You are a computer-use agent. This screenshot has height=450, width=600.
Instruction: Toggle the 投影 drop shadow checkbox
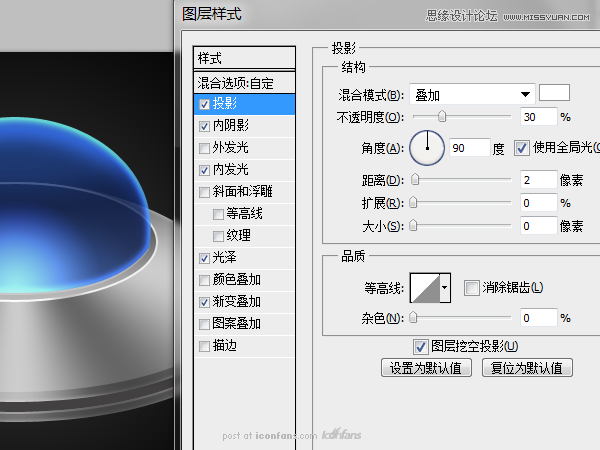(204, 104)
